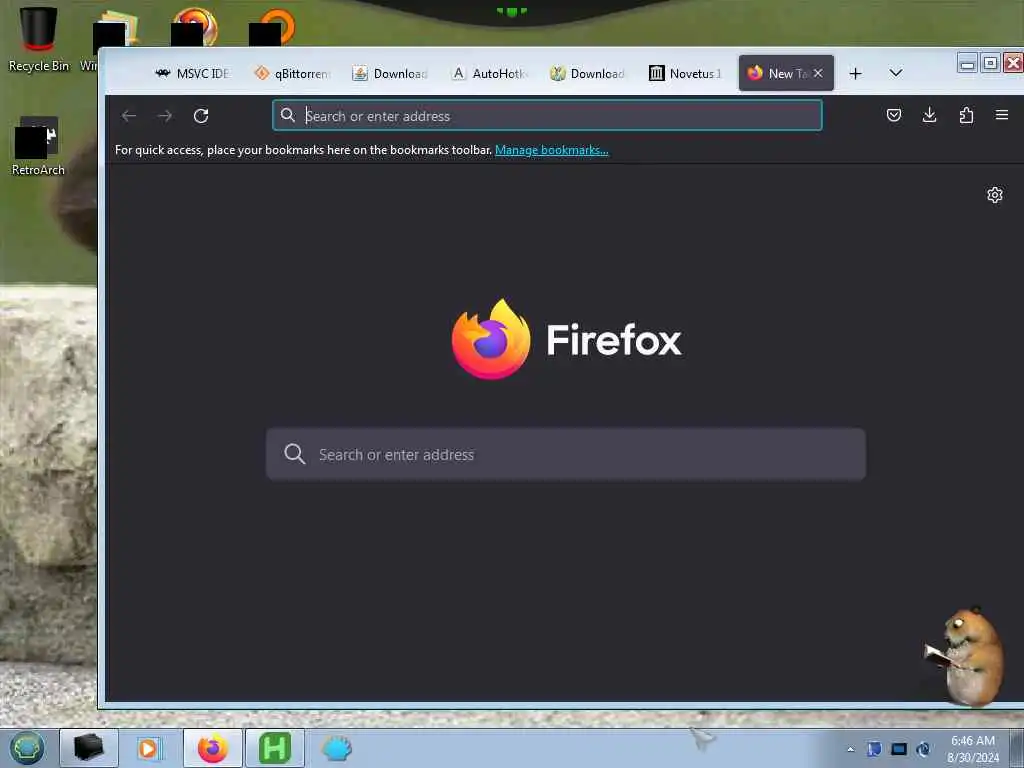Open the Windows Start orb
The height and width of the screenshot is (768, 1024).
[x=27, y=748]
